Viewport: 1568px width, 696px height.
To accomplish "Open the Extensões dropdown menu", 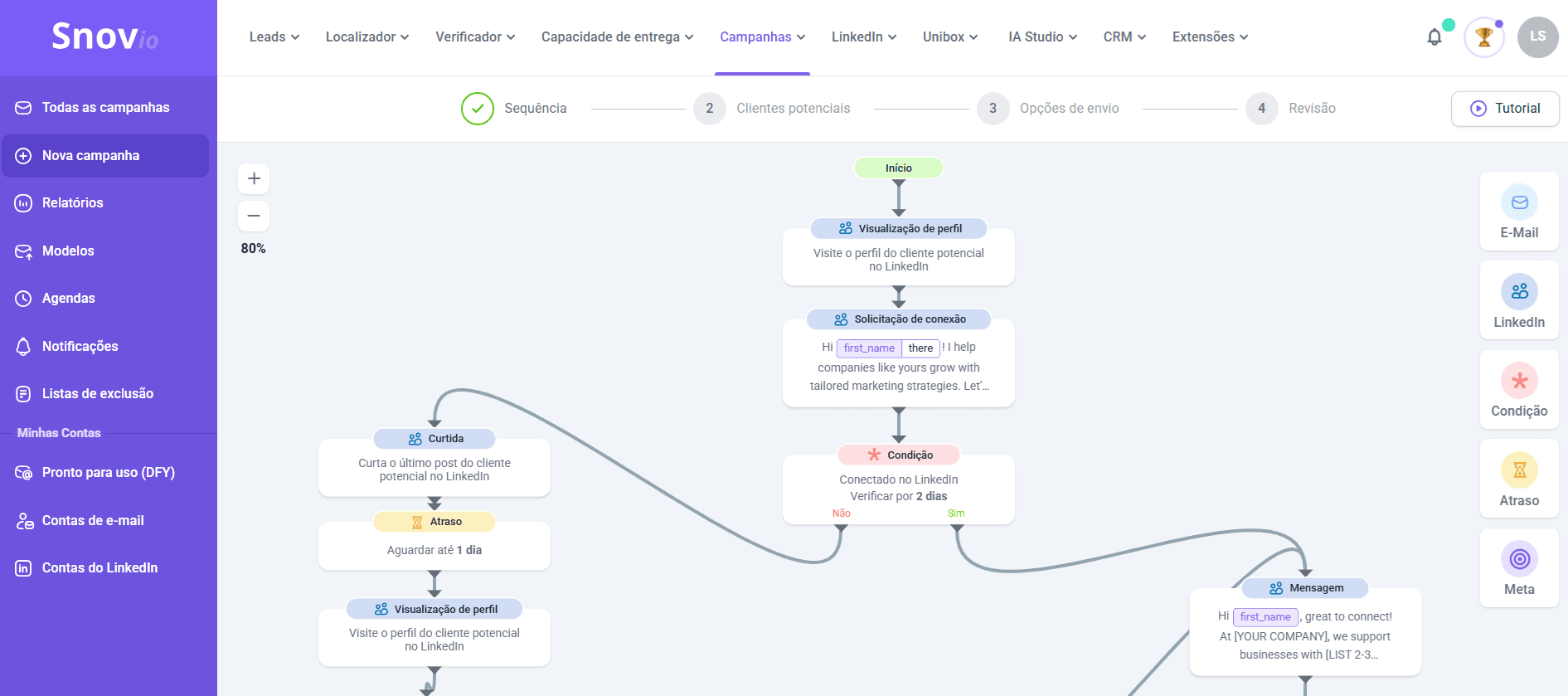I will click(1209, 37).
